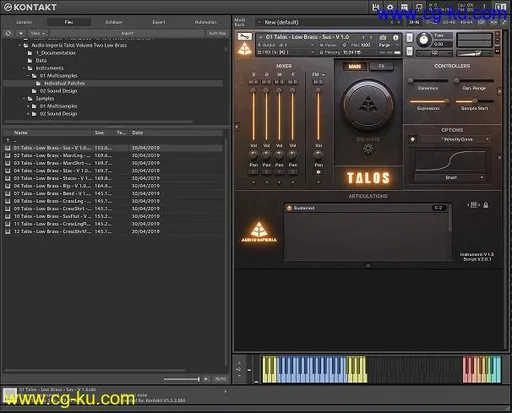512x413 pixels.
Task: Click the preview play icon in browser
Action: click(206, 379)
